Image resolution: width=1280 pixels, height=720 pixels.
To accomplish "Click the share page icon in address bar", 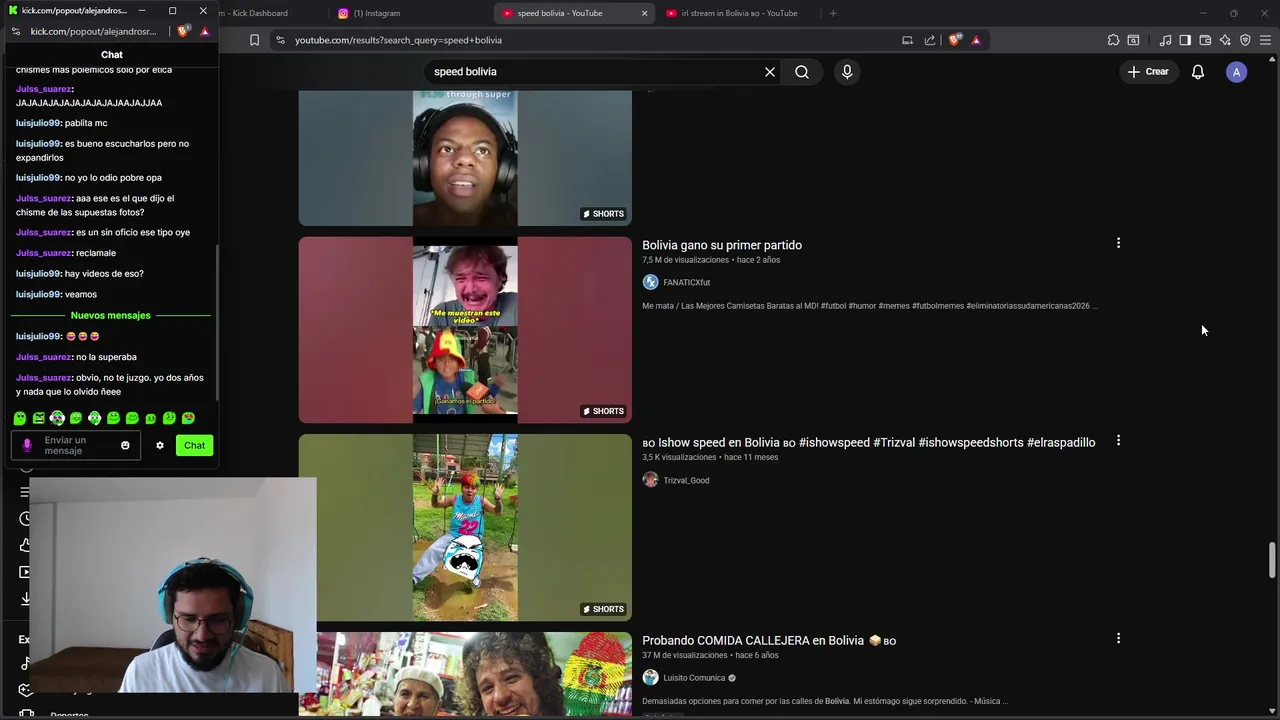I will click(930, 40).
